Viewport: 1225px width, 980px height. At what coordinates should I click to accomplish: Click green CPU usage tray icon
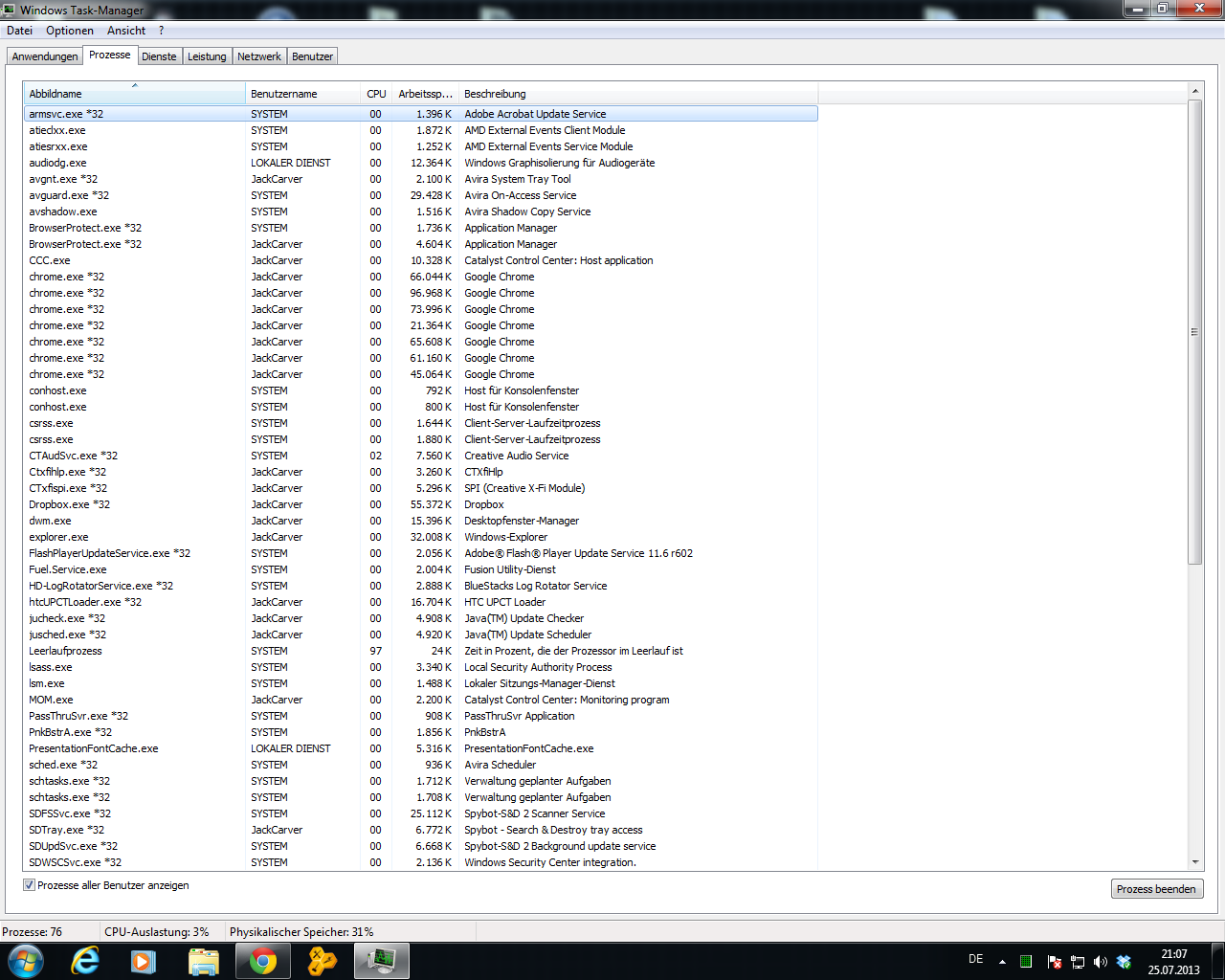tap(1026, 962)
